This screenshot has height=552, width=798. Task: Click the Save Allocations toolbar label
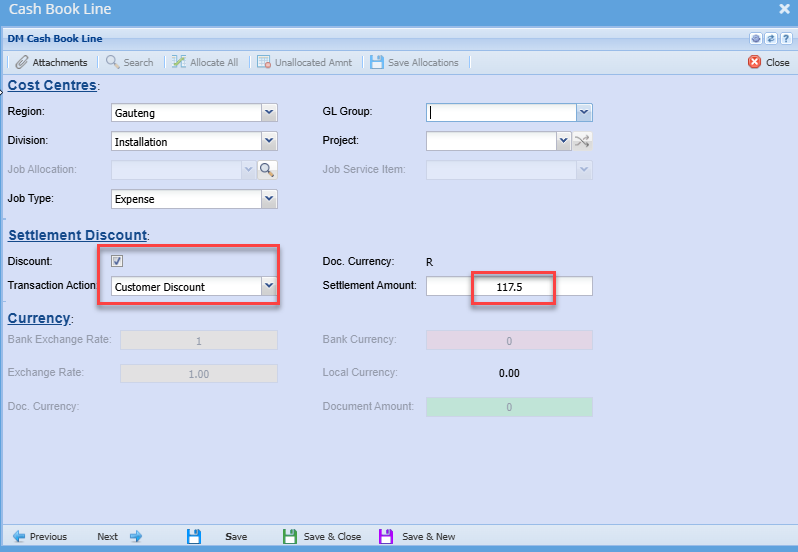click(423, 62)
